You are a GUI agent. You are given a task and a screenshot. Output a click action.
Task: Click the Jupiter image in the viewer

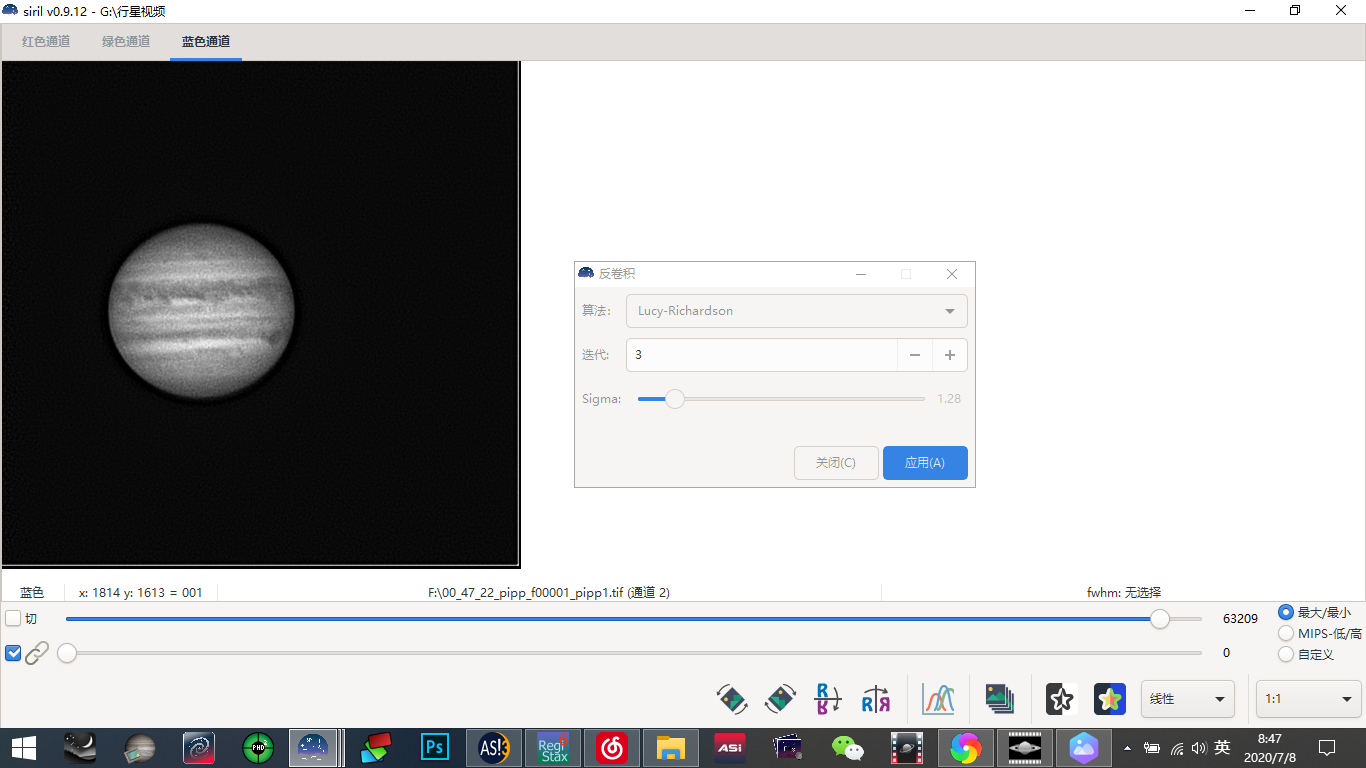[201, 310]
